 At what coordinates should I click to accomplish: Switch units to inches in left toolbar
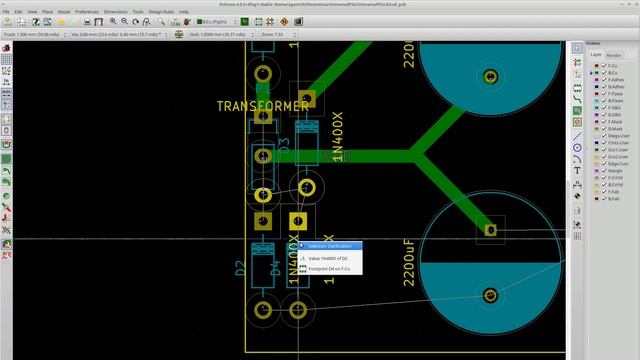(6, 82)
